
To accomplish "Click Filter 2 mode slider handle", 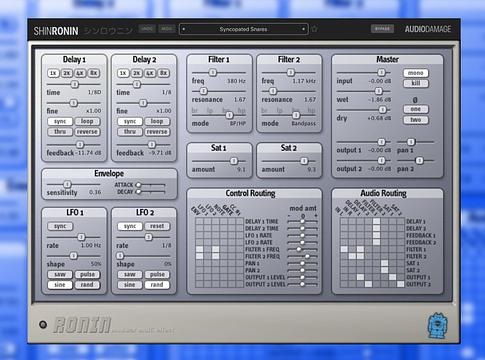I will [296, 115].
